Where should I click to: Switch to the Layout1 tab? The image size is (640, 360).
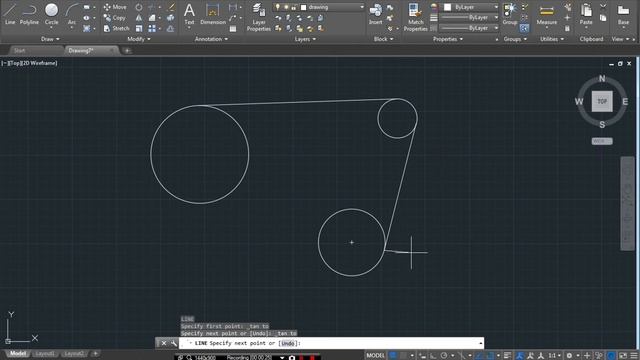(x=44, y=354)
